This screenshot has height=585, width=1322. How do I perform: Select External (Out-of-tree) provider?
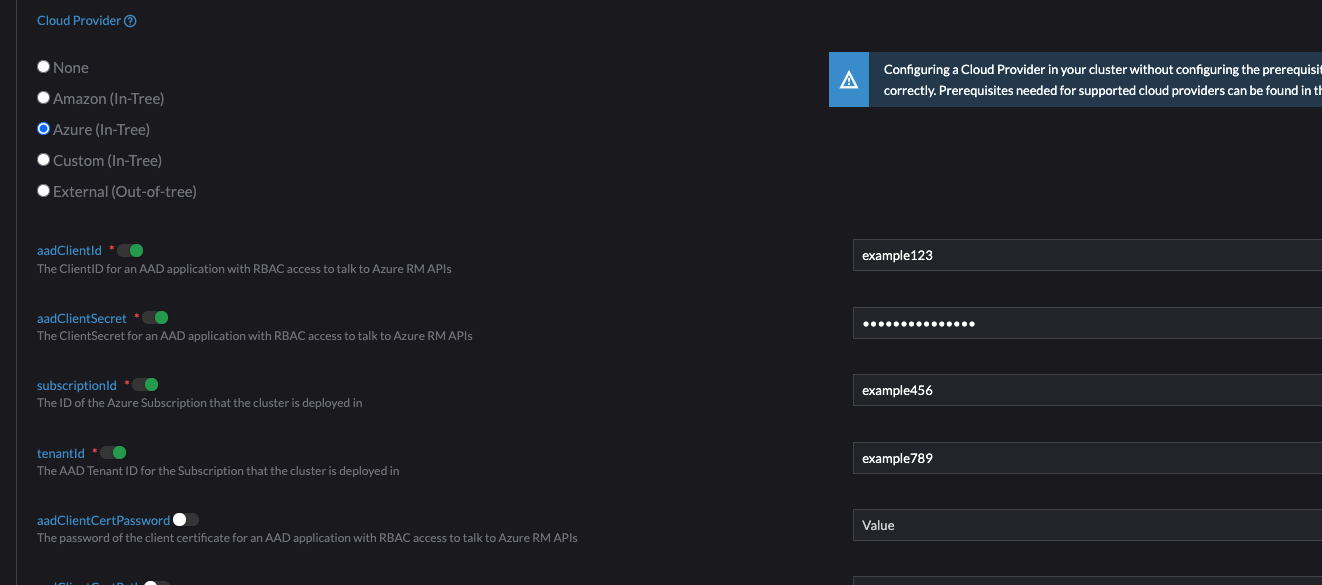click(x=43, y=190)
